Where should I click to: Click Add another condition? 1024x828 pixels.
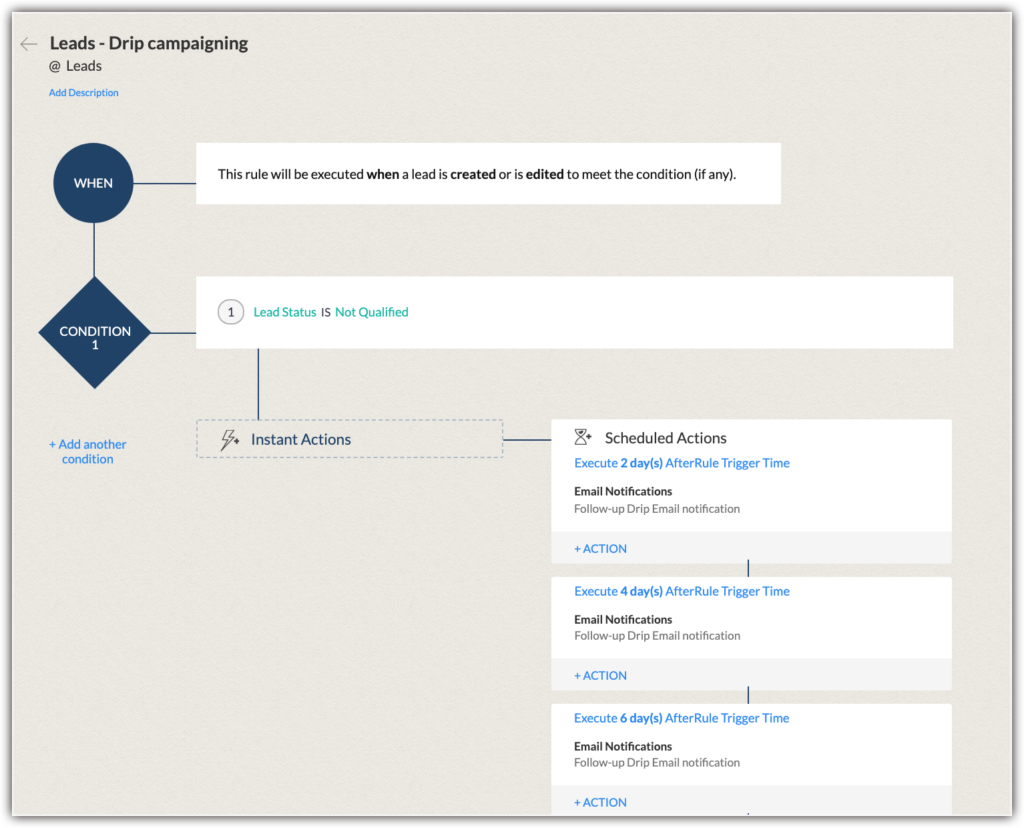click(x=88, y=451)
